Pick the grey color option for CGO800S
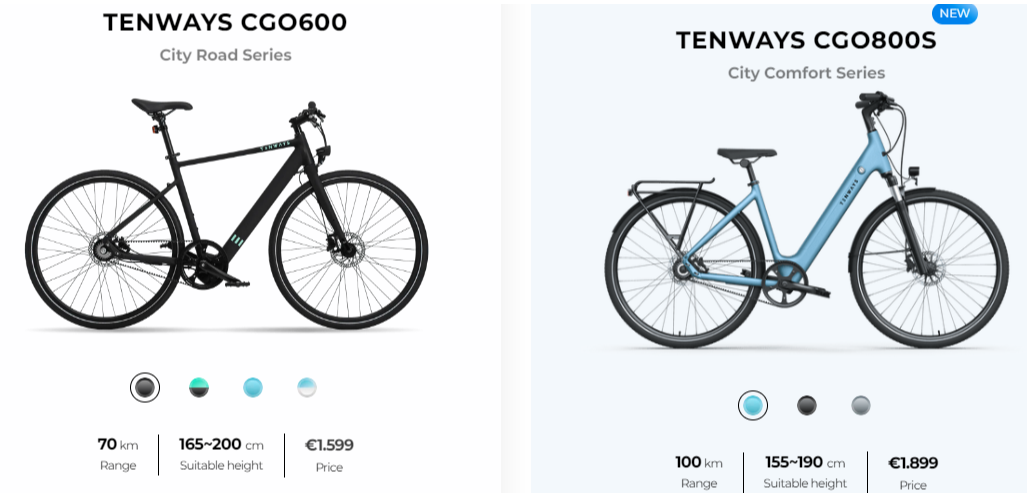 point(861,405)
